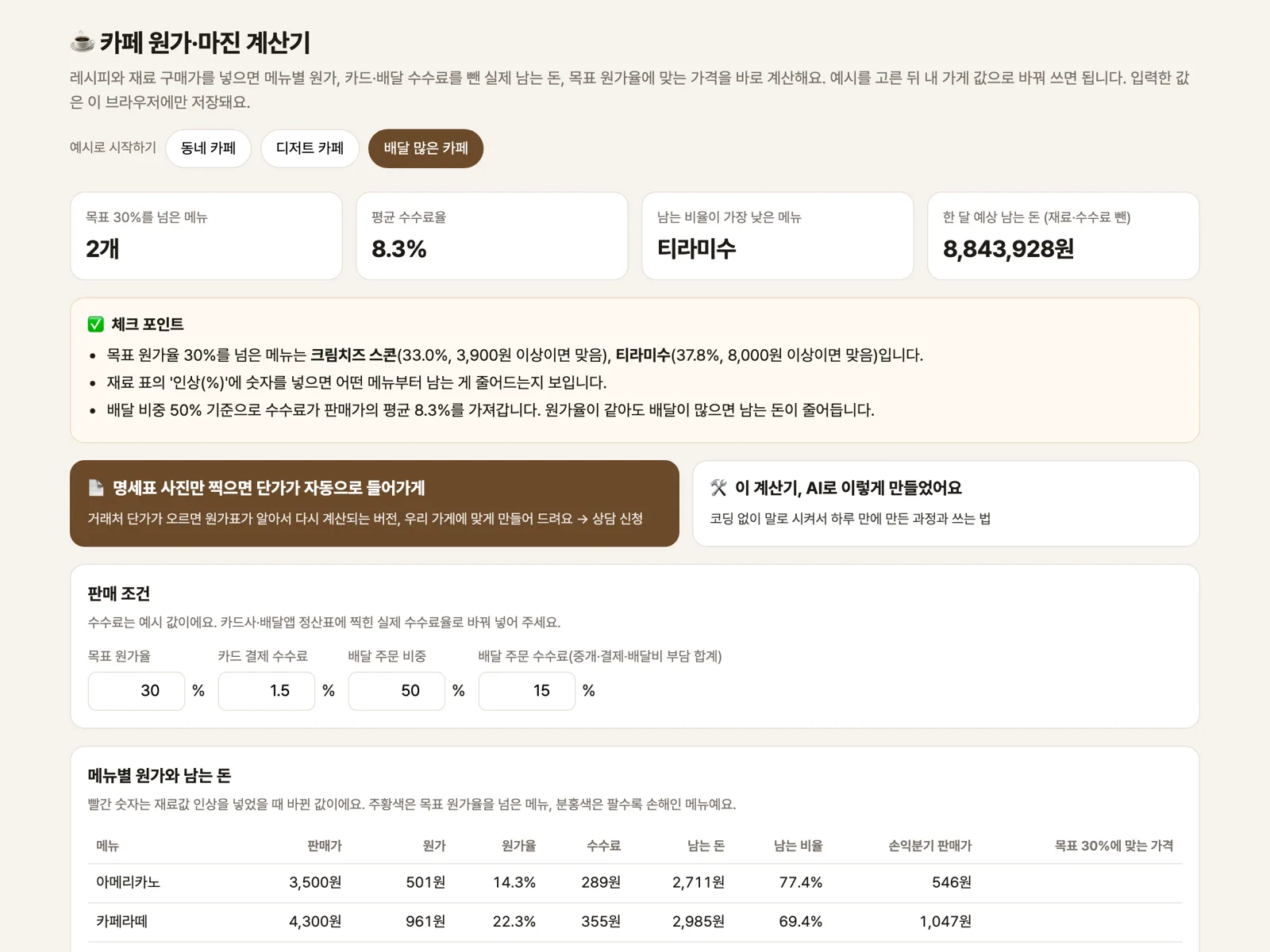This screenshot has height=952, width=1270.
Task: Click the 배달 주문 비중 input field
Action: 397,691
